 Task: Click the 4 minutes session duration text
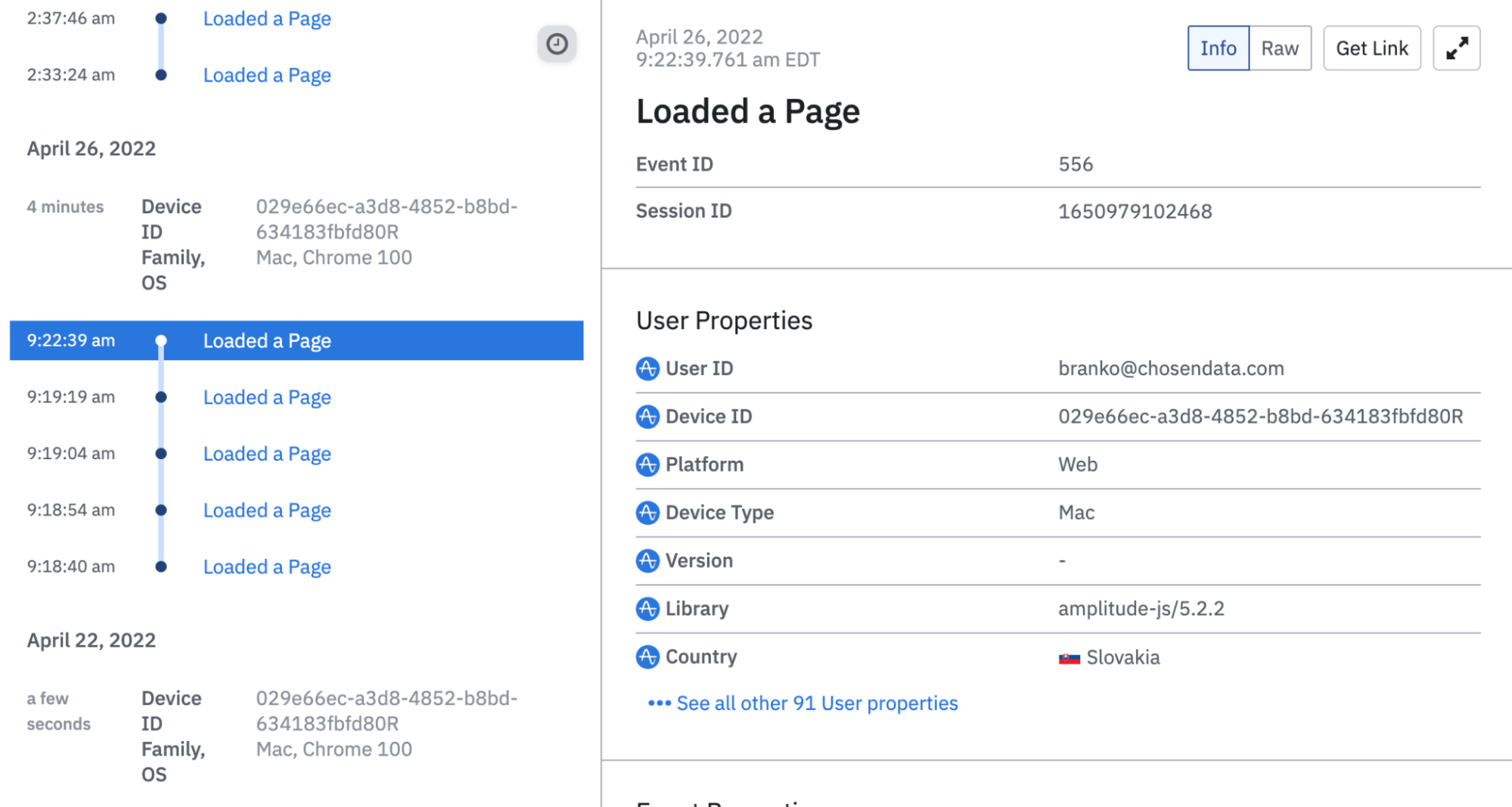pyautogui.click(x=65, y=206)
